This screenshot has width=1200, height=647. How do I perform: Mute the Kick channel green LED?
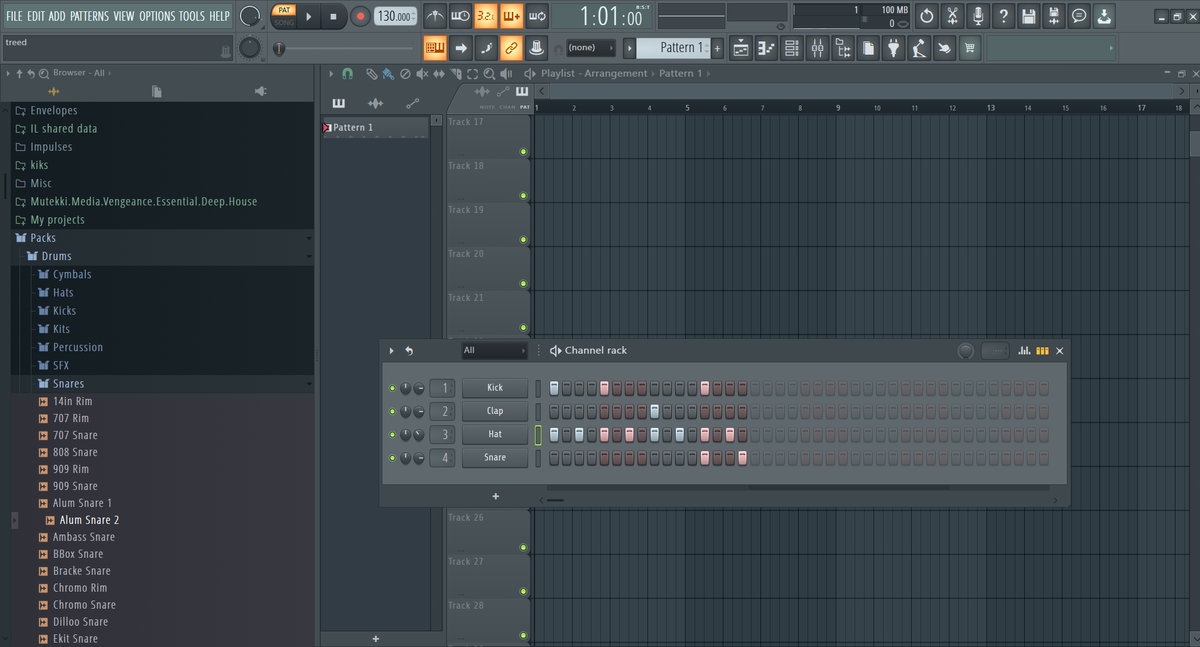392,388
